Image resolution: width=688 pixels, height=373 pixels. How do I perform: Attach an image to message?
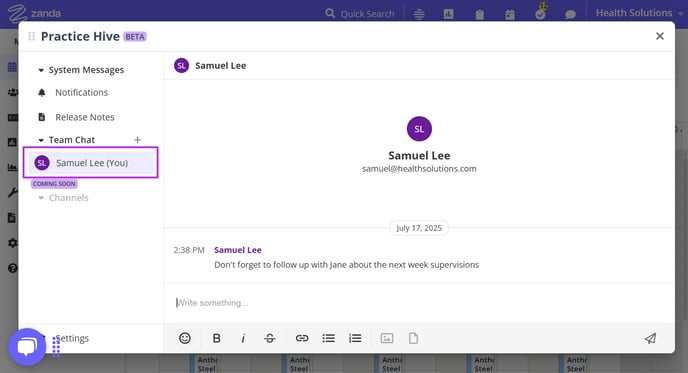point(387,338)
